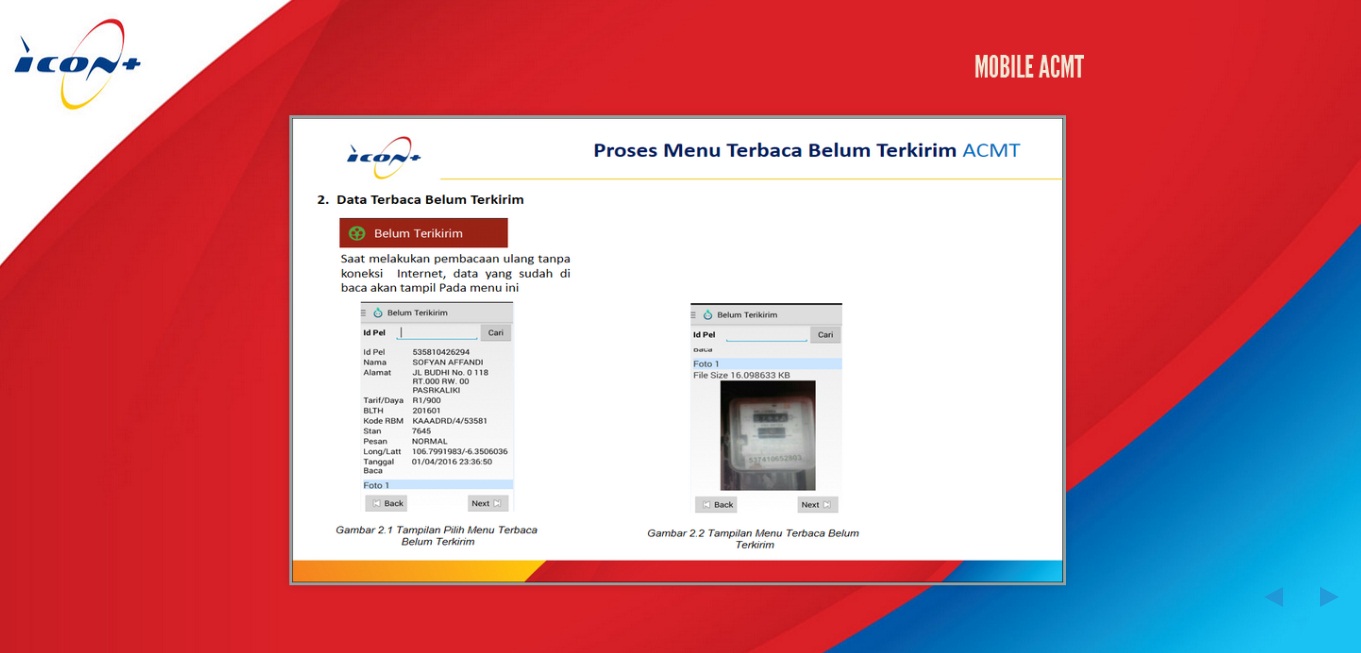
Task: Click BLTH value 201601
Action: coord(425,410)
